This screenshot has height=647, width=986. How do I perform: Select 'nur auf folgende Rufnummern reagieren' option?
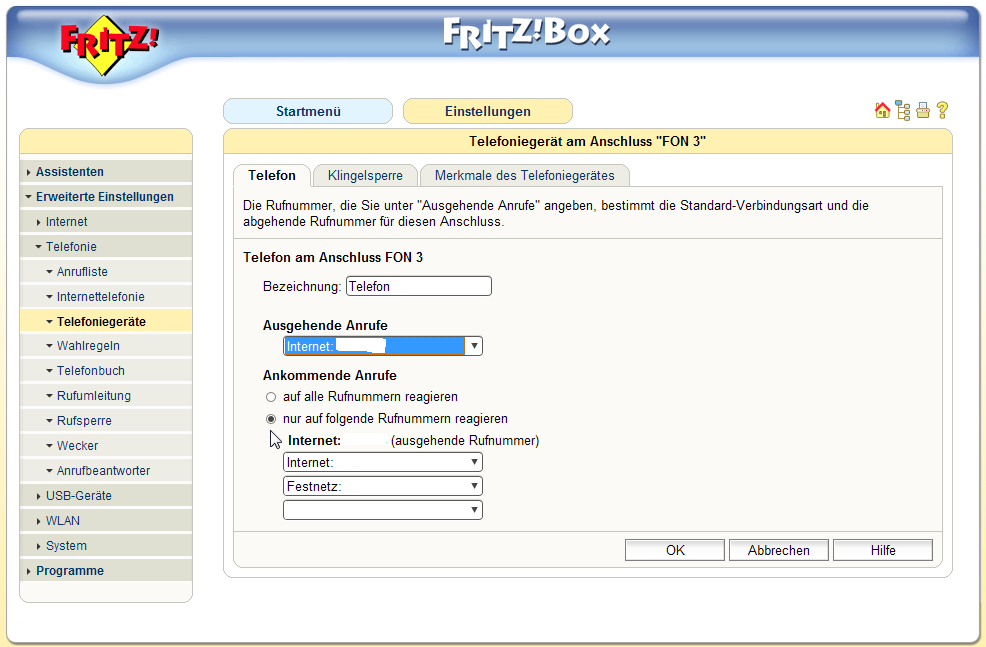click(271, 419)
